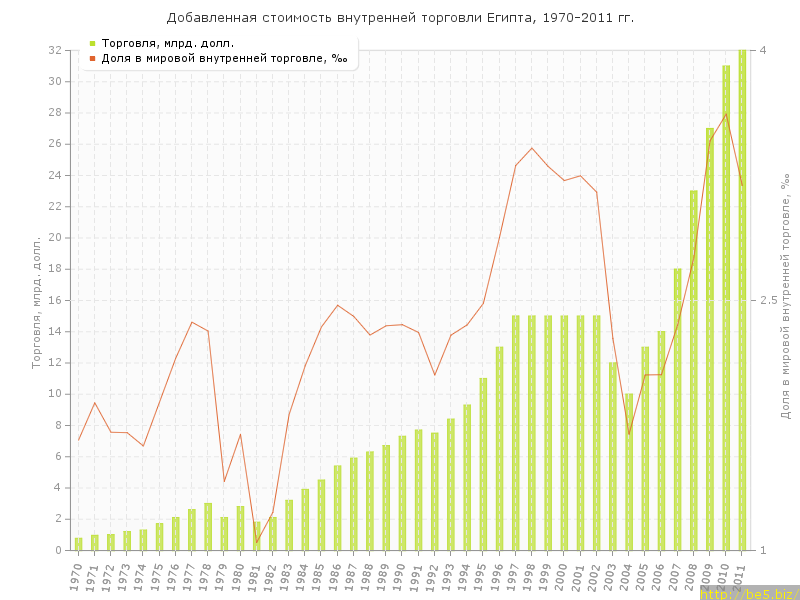Select the 1990 bar

[402, 492]
